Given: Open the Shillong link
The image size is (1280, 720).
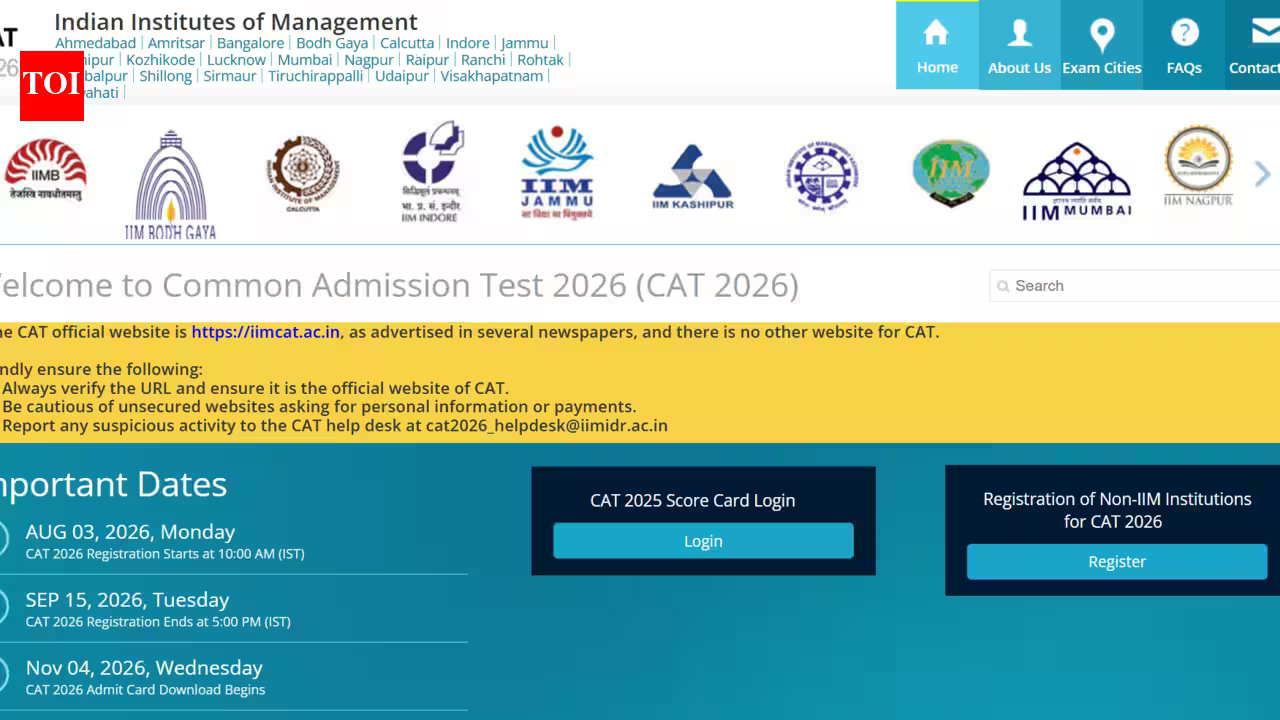Looking at the screenshot, I should pyautogui.click(x=166, y=76).
